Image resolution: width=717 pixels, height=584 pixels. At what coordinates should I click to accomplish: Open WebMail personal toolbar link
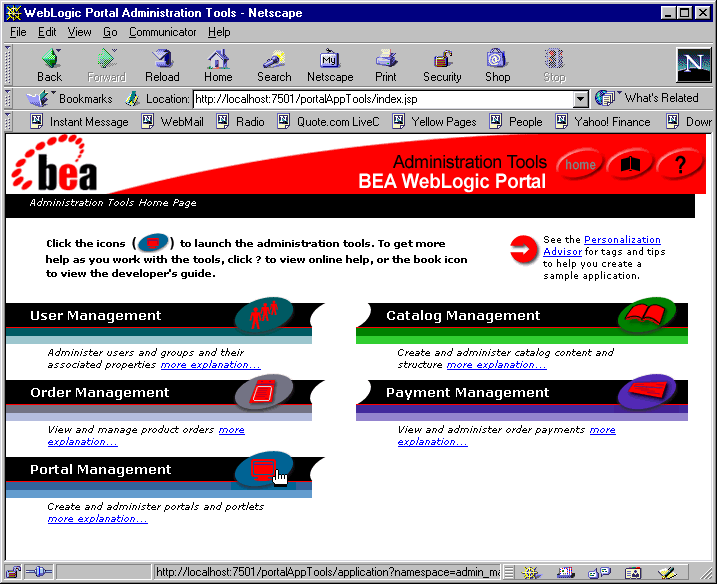tap(172, 122)
